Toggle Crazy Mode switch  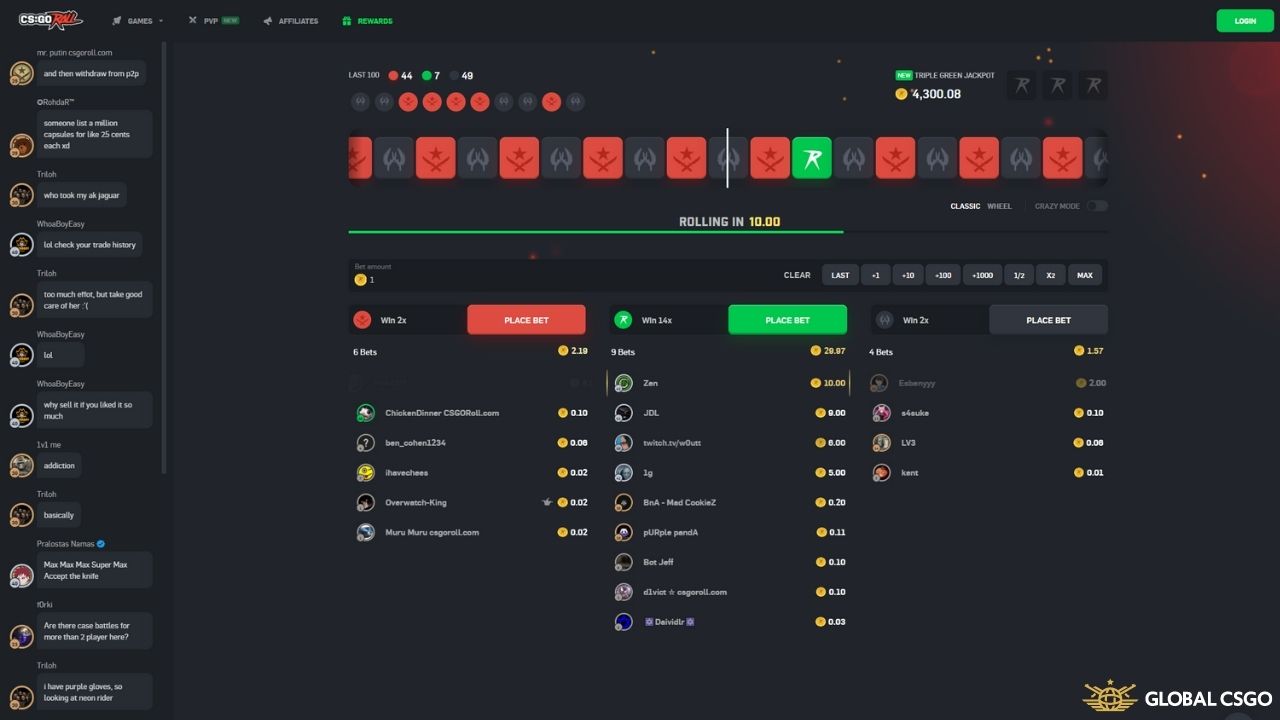click(x=1097, y=206)
